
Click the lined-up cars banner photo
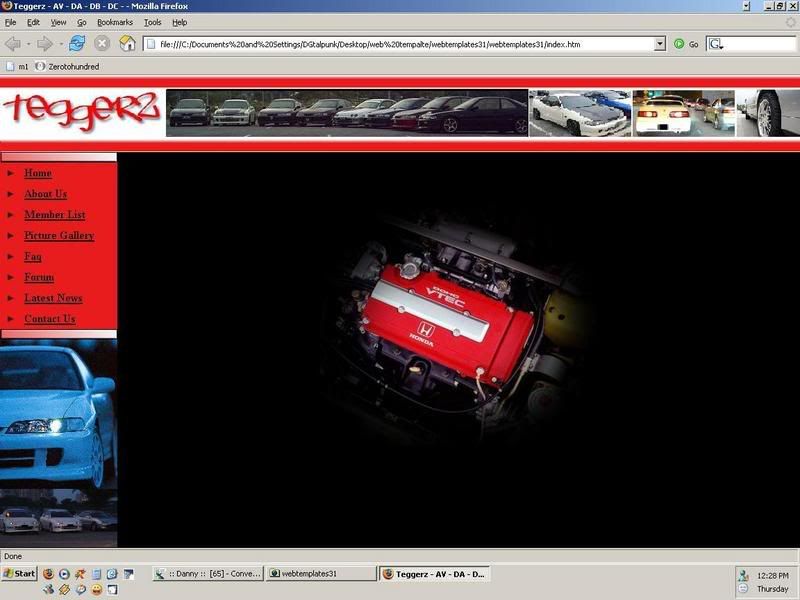347,113
